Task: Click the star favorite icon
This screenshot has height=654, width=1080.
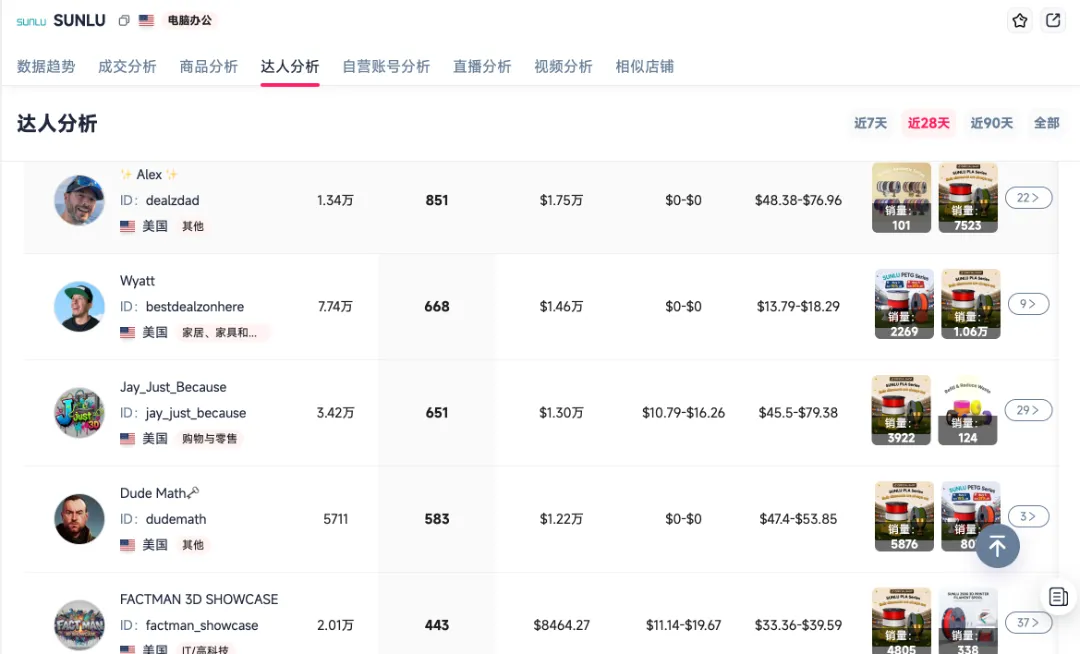Action: [x=1019, y=21]
